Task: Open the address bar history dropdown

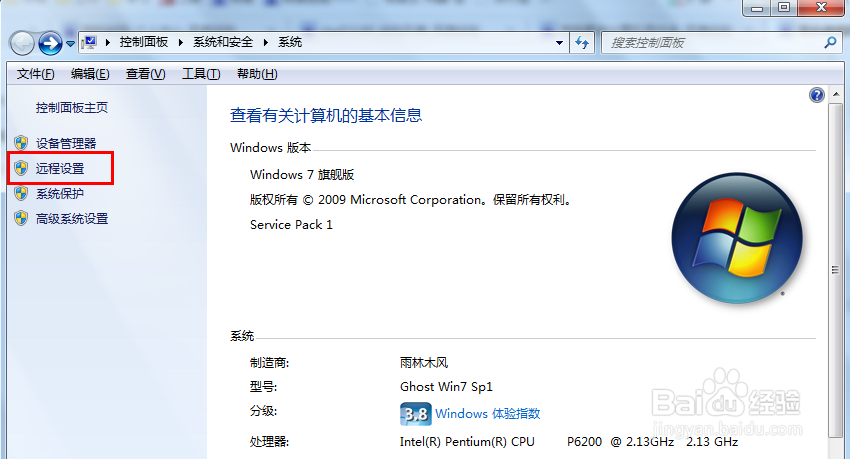Action: click(x=559, y=43)
